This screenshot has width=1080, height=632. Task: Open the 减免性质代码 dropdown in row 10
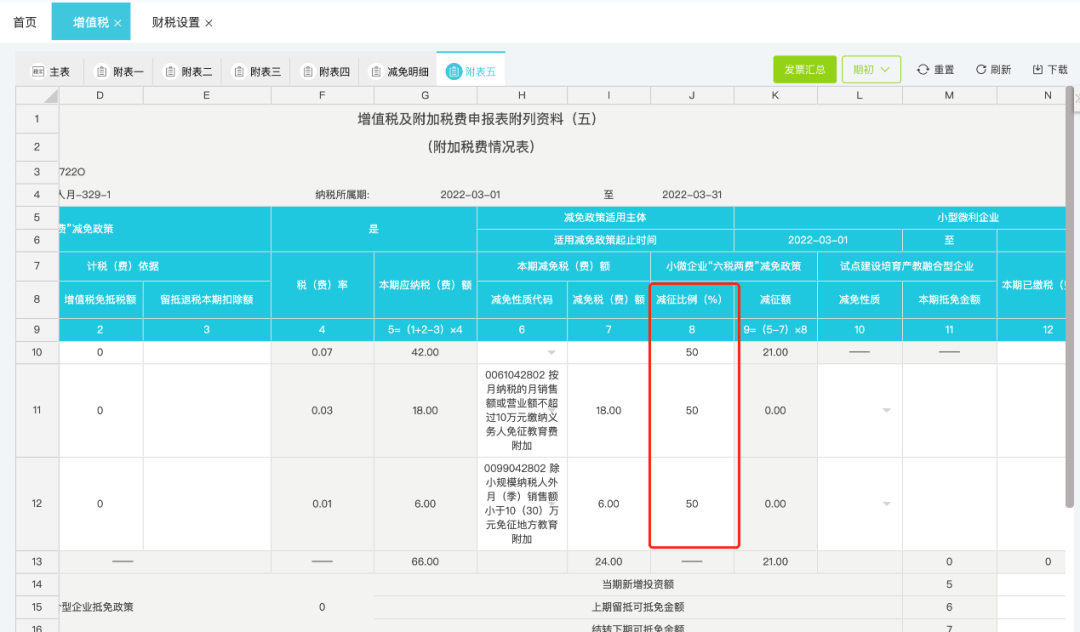551,352
